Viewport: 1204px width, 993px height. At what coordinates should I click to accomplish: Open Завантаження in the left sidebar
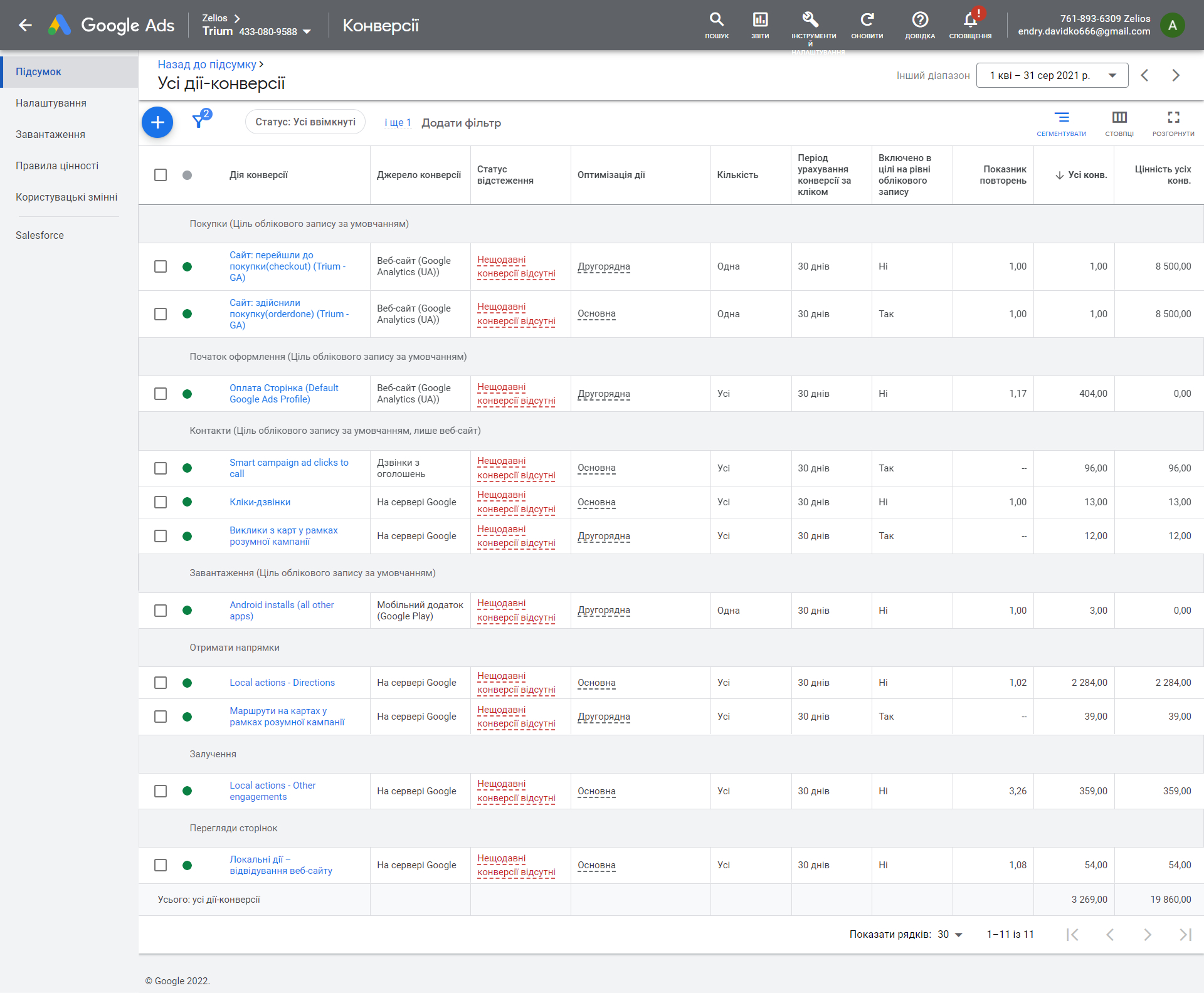pyautogui.click(x=69, y=134)
